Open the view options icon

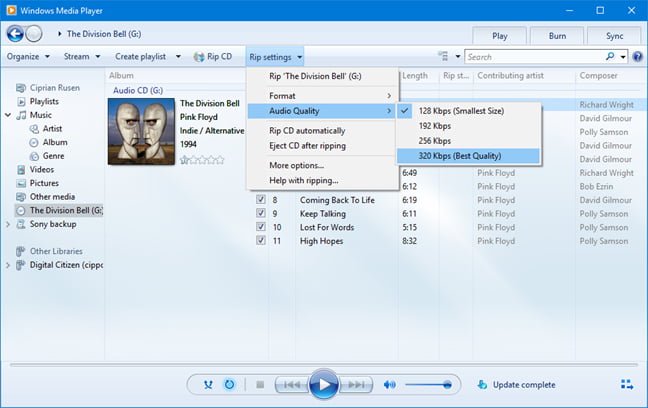point(443,56)
